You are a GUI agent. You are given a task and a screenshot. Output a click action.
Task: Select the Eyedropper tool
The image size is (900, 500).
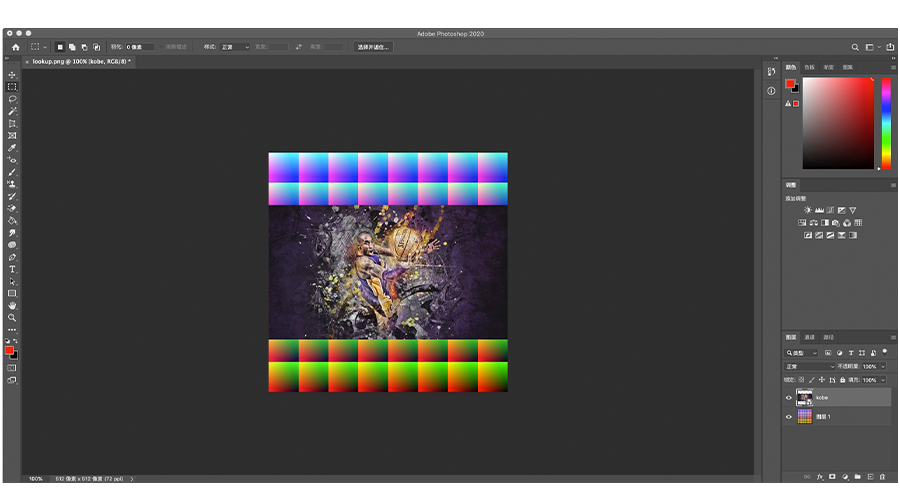coord(12,148)
